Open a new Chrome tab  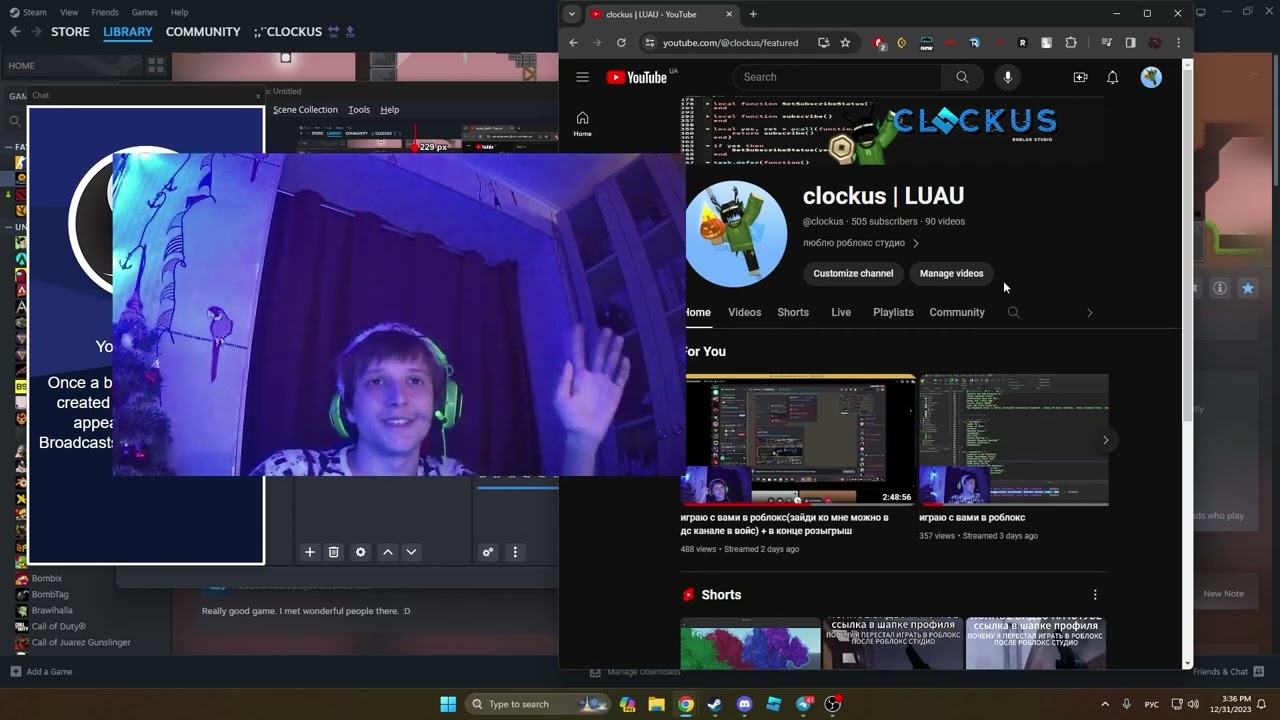coord(753,14)
